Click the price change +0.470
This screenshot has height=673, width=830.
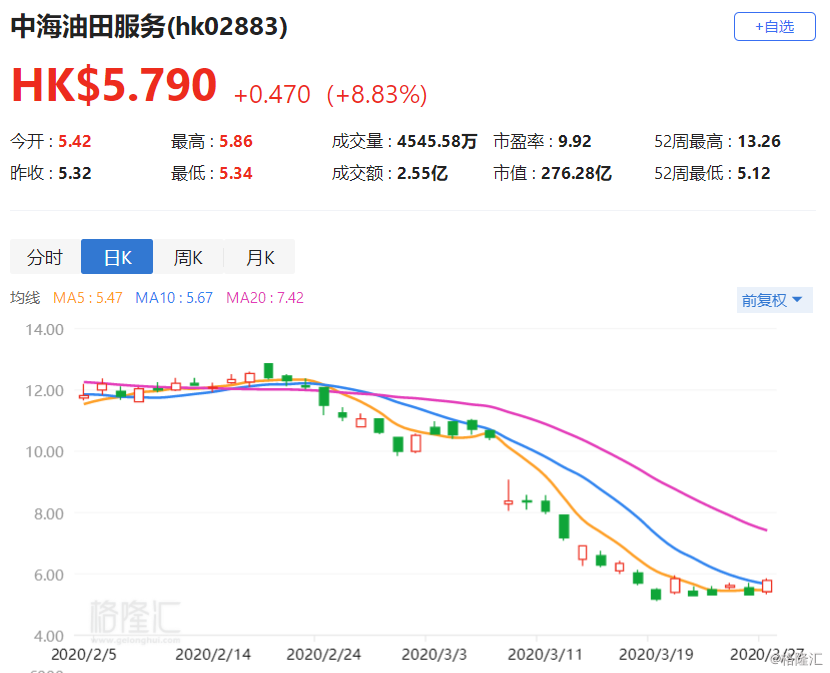point(272,95)
